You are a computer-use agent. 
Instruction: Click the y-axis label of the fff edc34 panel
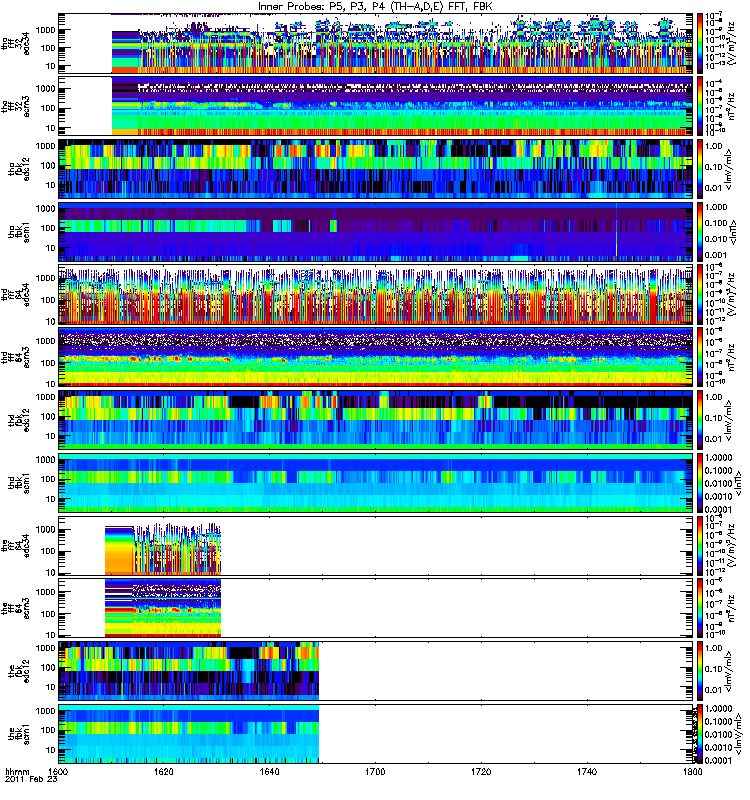pos(15,545)
